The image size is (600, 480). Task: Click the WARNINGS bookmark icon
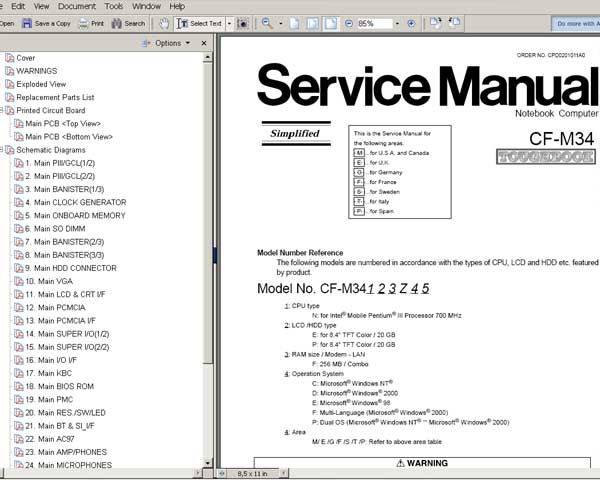10,71
